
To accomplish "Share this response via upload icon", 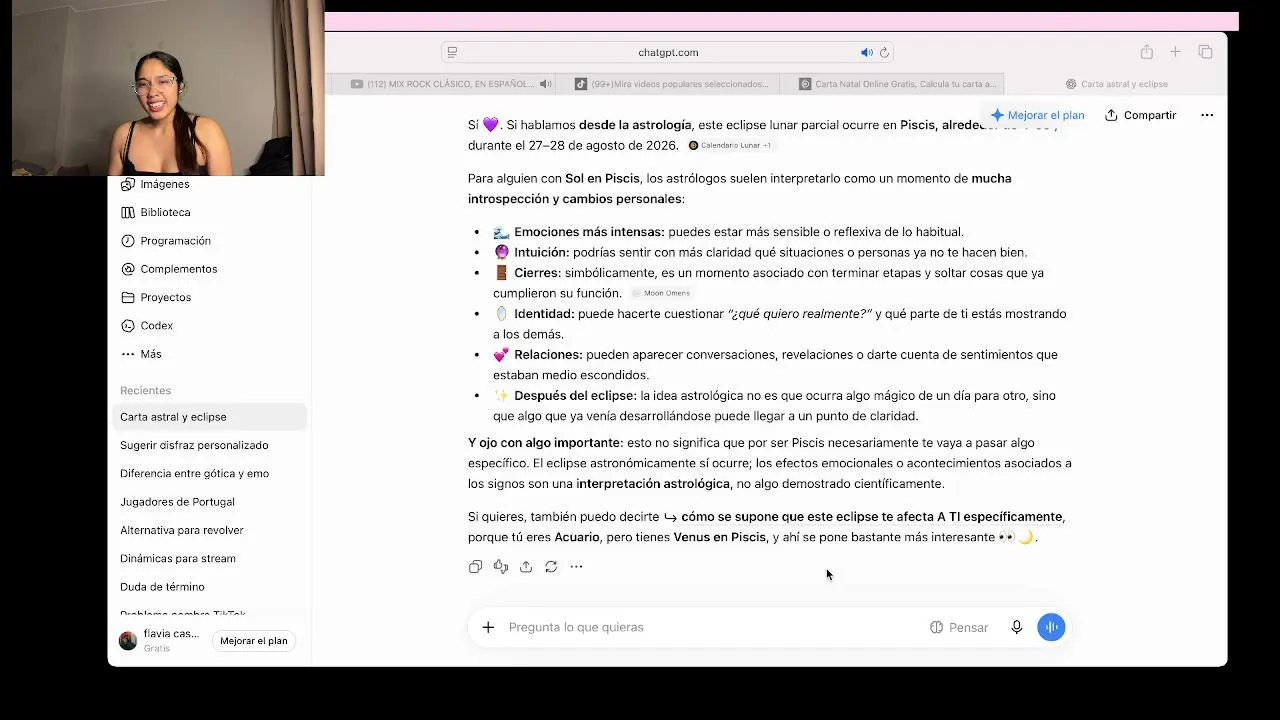I will [526, 567].
